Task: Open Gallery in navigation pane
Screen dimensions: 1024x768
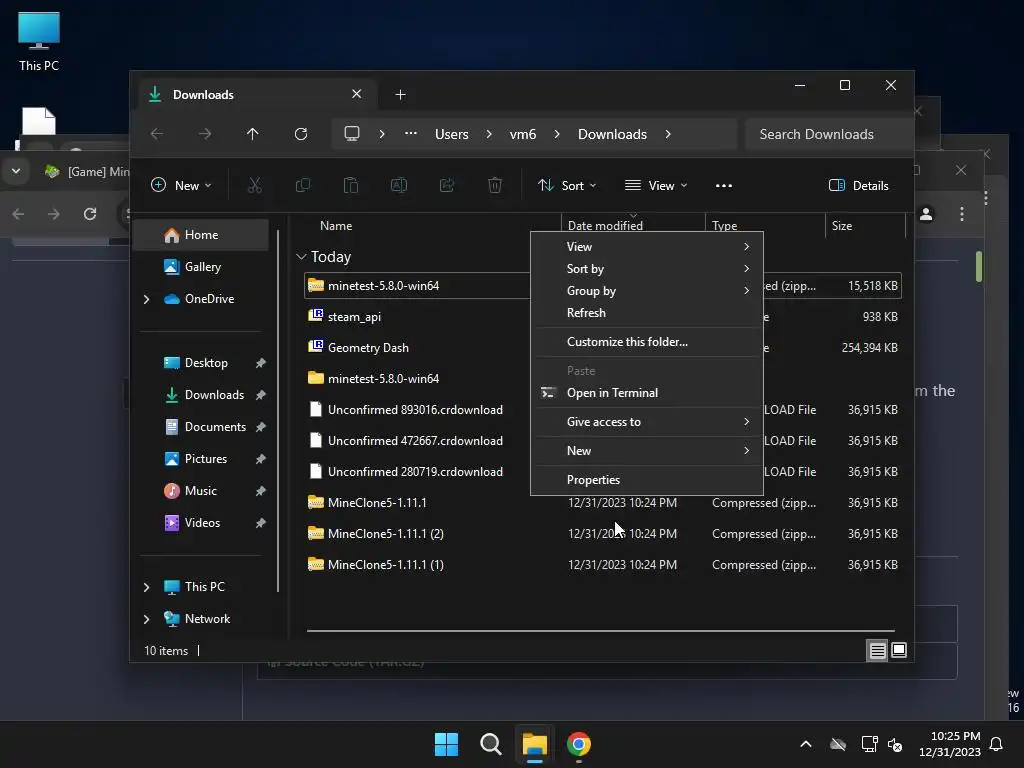Action: point(200,267)
